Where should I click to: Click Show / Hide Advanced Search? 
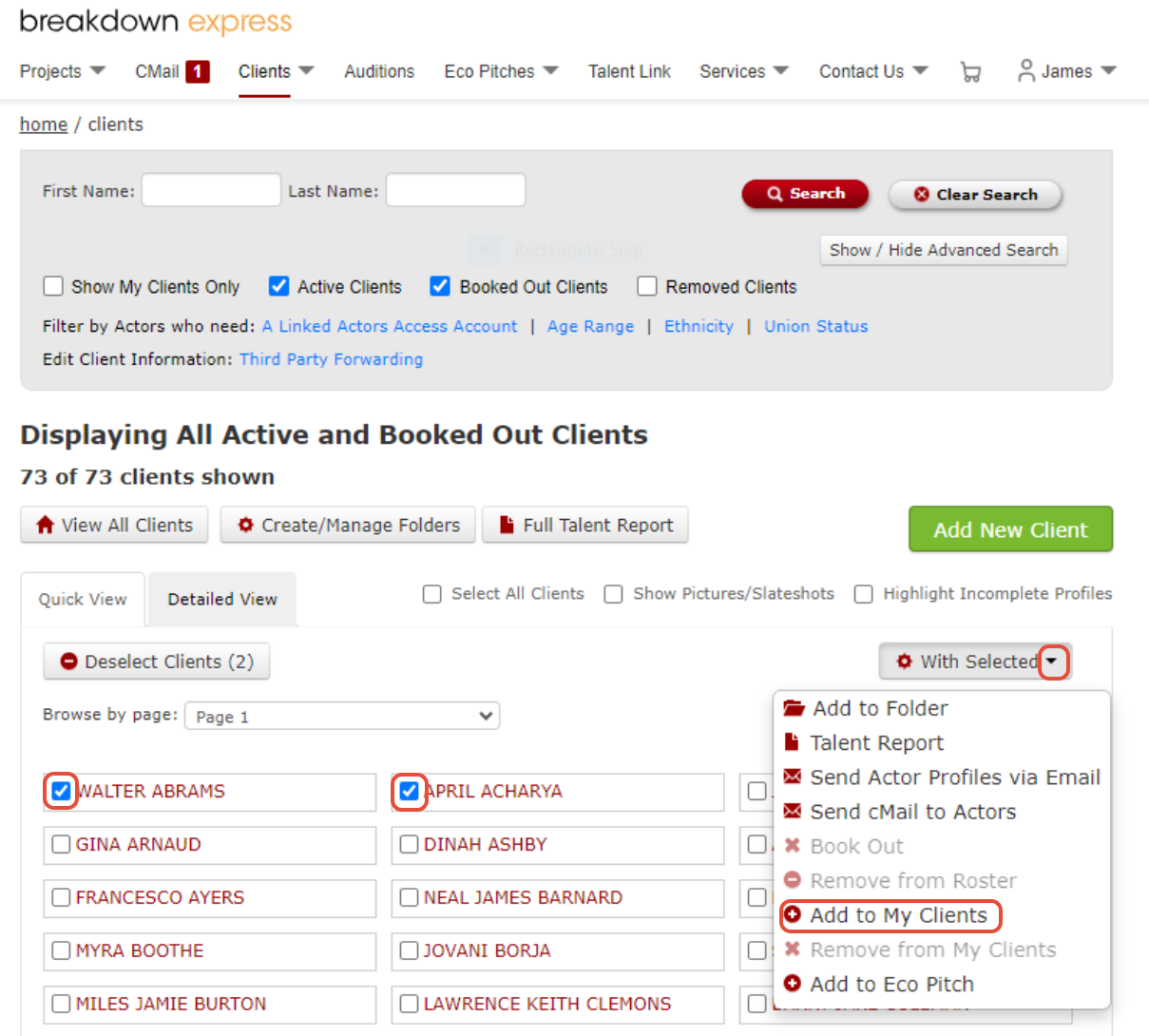point(944,250)
